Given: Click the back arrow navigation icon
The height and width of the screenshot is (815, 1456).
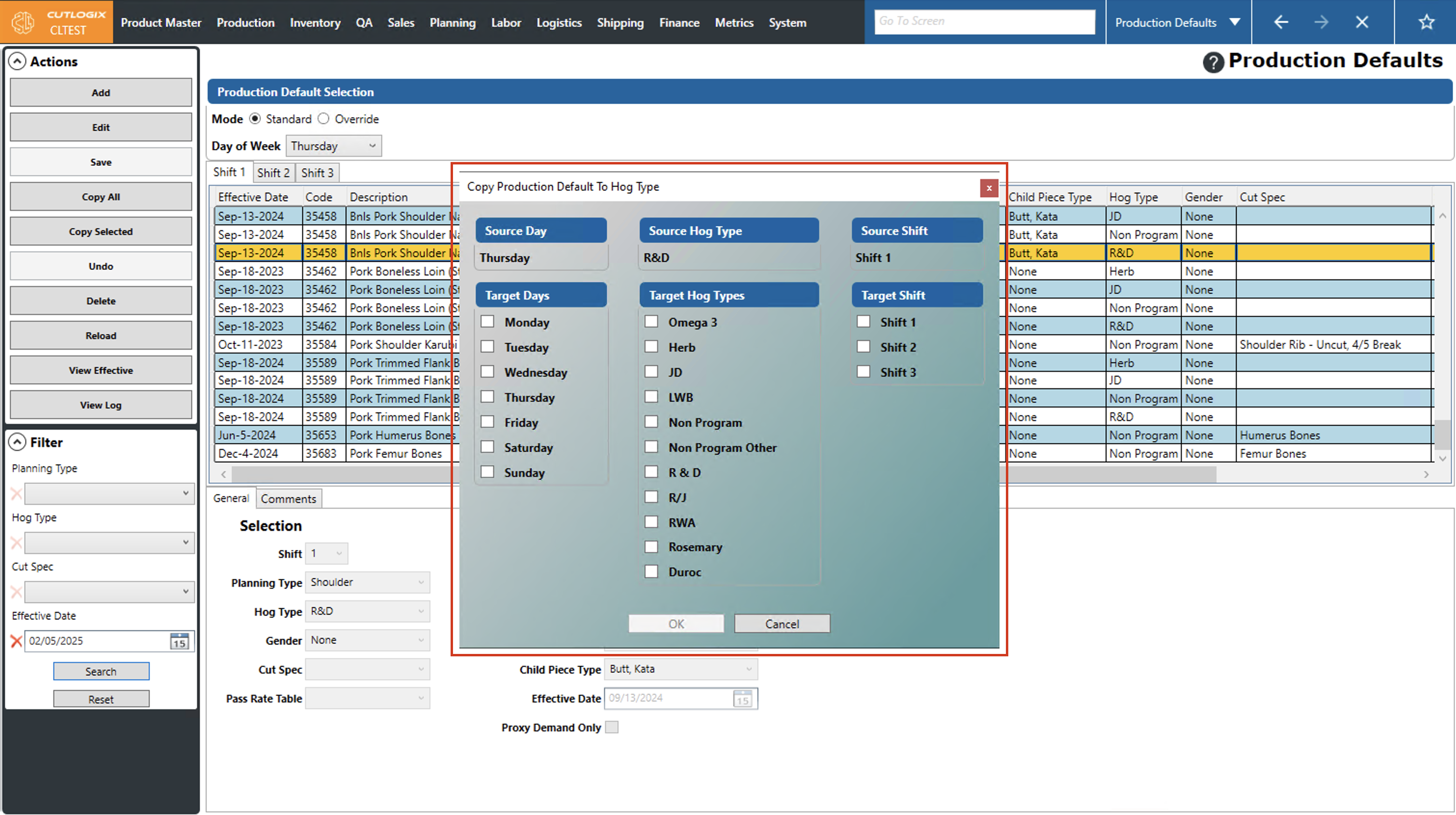Looking at the screenshot, I should 1281,22.
